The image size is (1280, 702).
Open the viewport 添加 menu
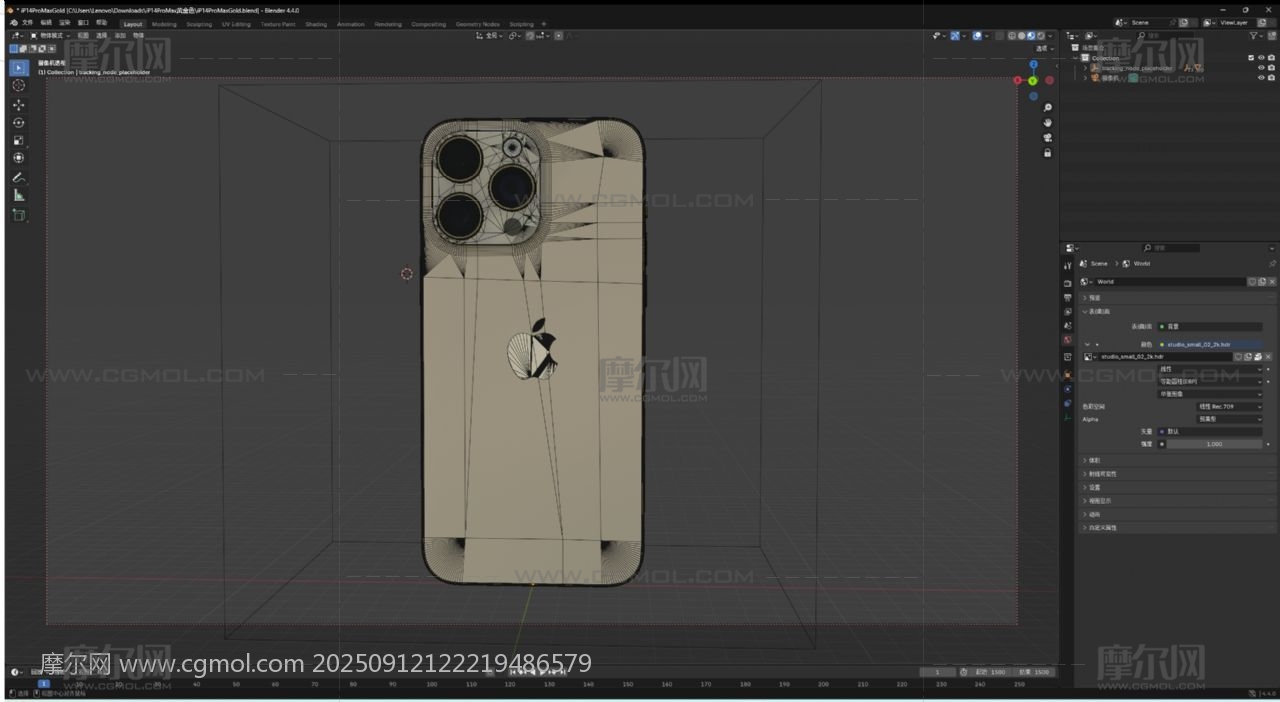tap(120, 36)
